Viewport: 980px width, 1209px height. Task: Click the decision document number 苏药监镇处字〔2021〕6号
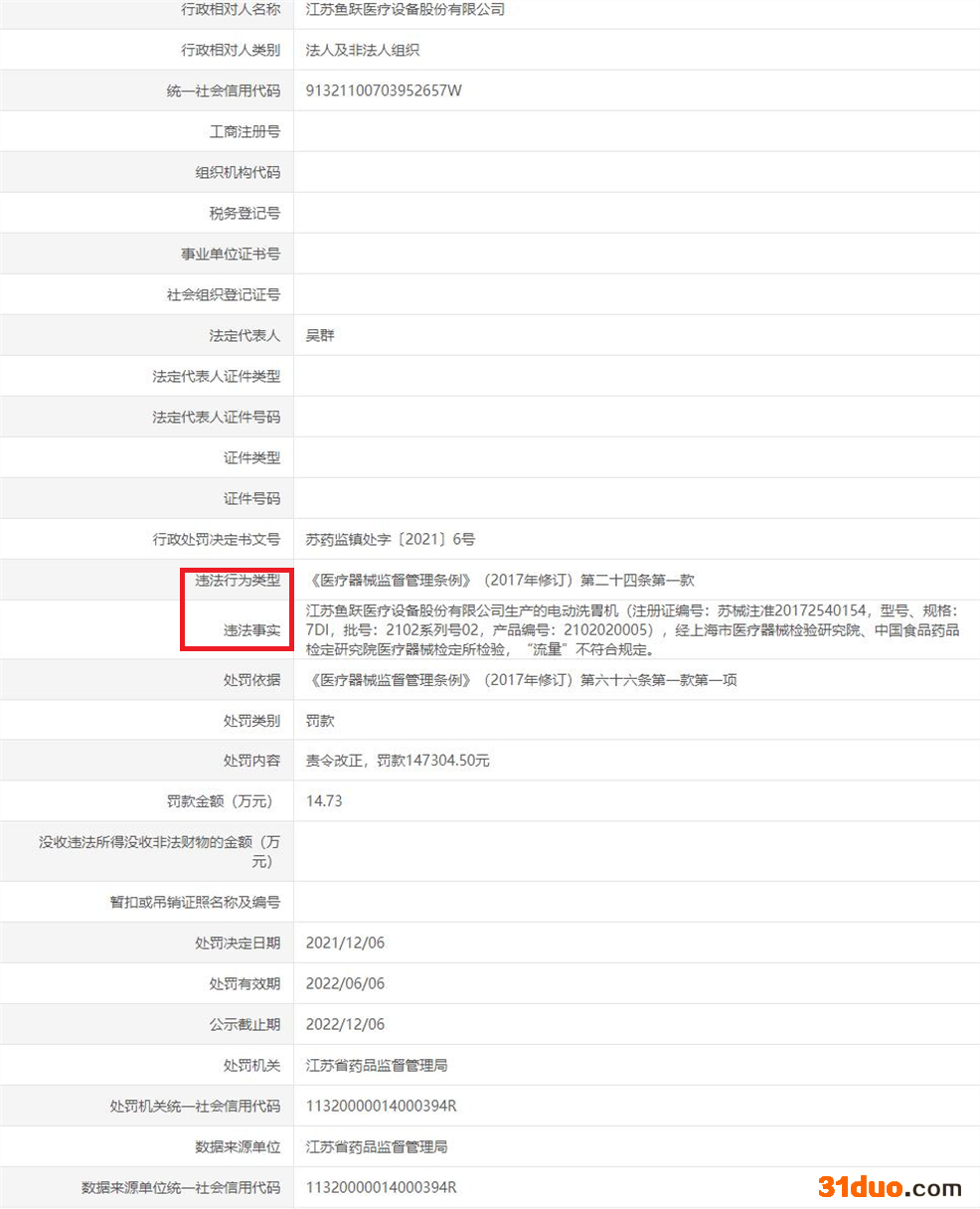click(x=391, y=540)
